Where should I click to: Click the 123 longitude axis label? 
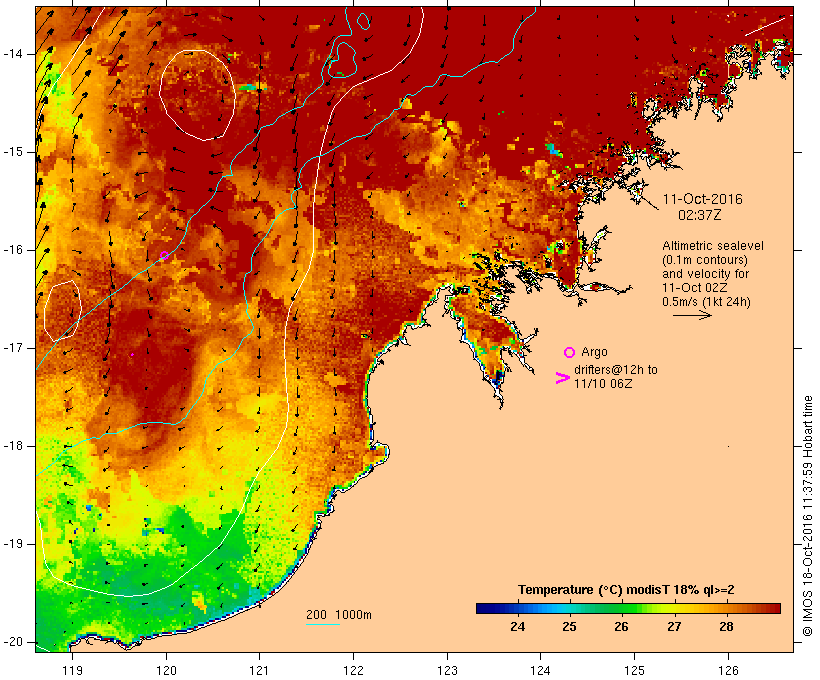[x=447, y=671]
